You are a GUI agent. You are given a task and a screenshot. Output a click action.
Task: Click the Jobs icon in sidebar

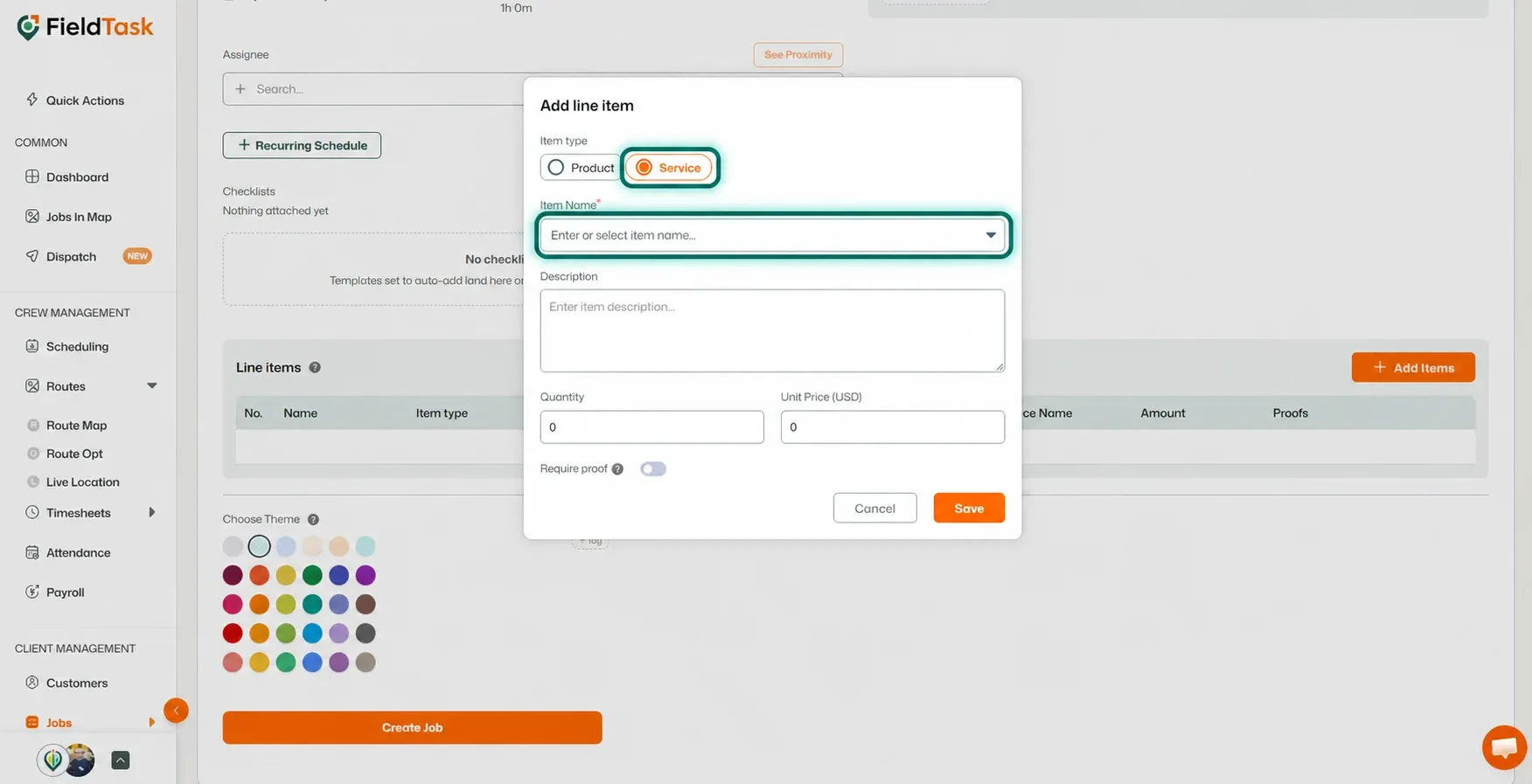(32, 722)
